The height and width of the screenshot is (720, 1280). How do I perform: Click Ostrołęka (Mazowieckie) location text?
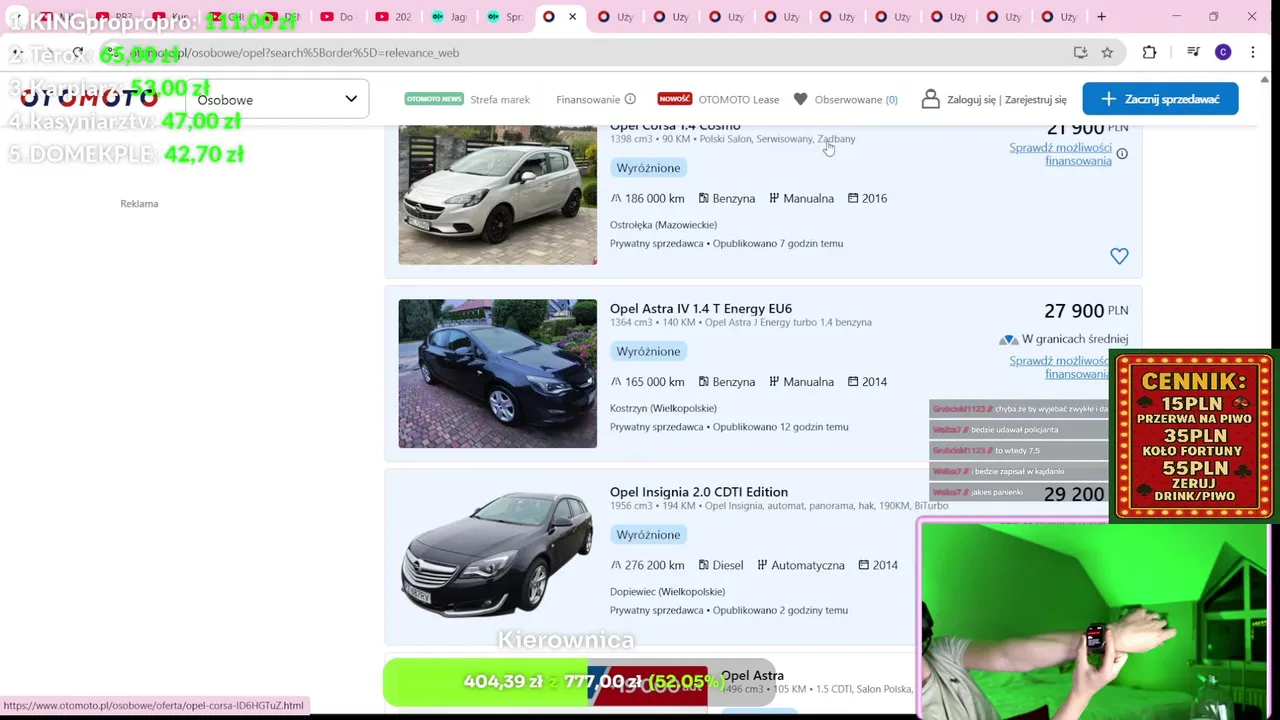[663, 225]
